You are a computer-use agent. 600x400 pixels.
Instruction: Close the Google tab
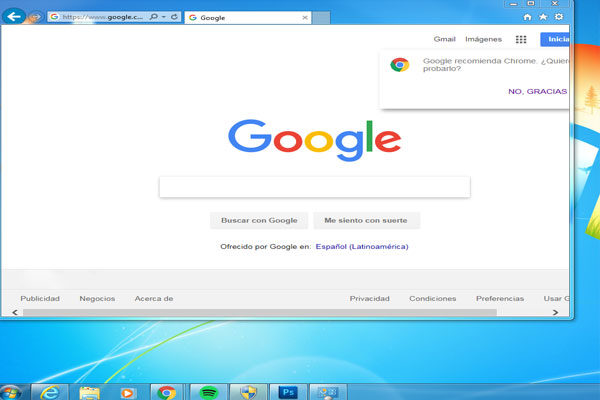tap(305, 18)
